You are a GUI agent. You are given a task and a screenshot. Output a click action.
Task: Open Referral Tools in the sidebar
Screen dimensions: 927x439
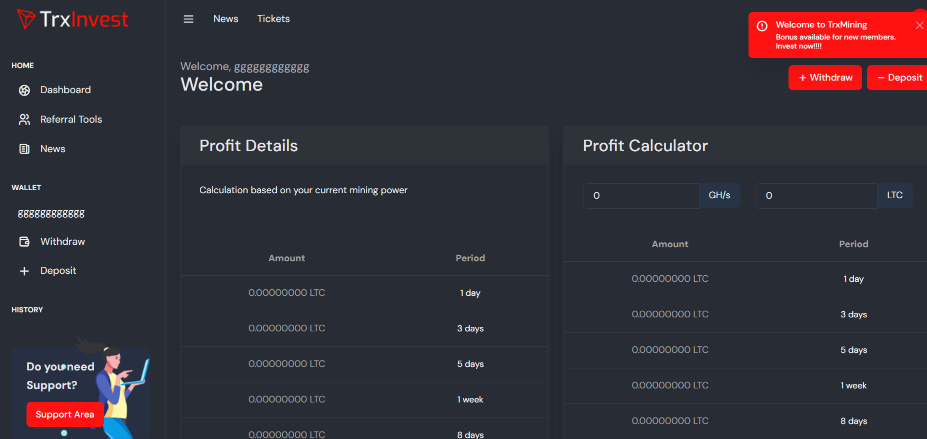pos(71,119)
